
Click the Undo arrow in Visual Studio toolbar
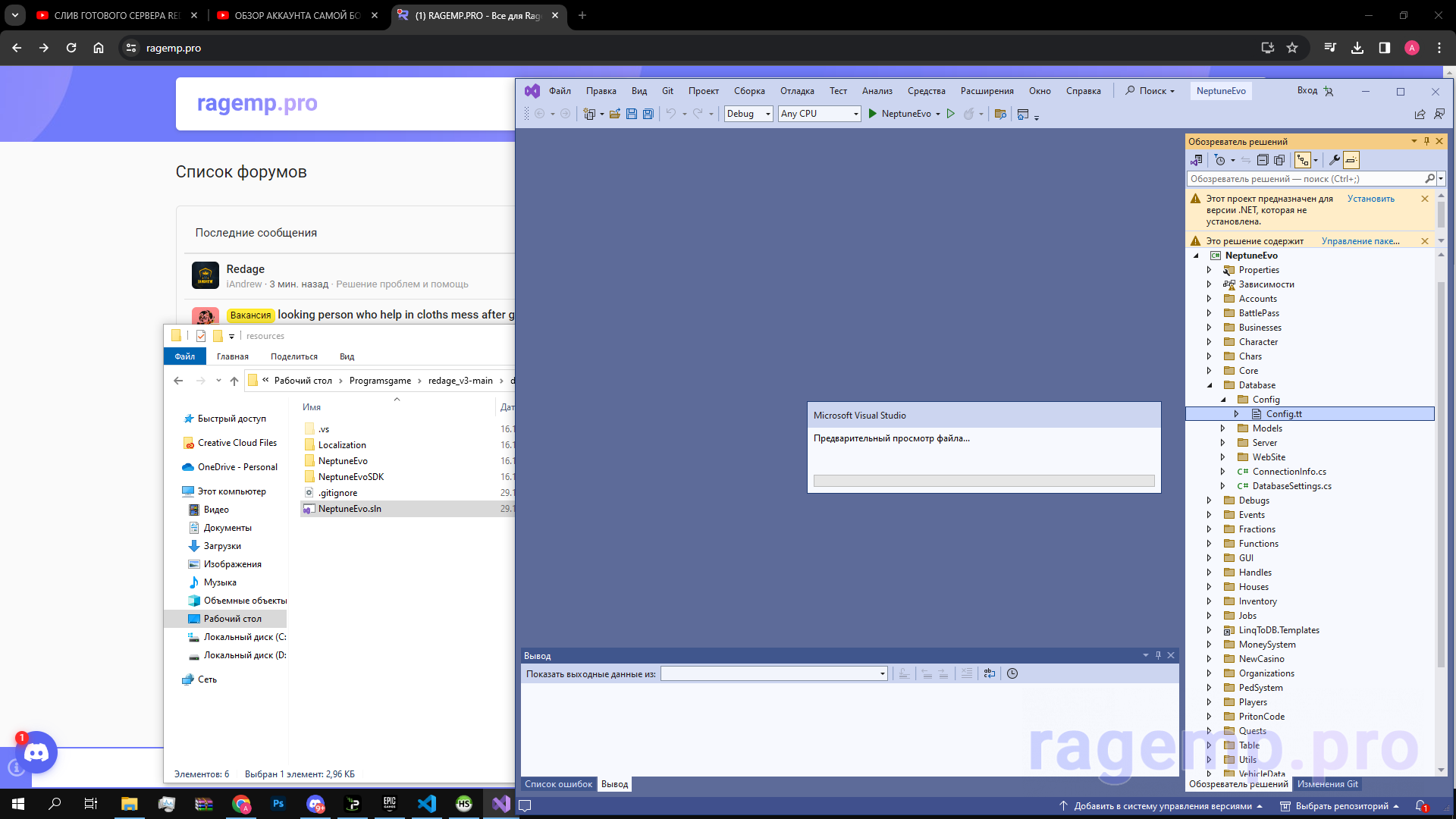pyautogui.click(x=670, y=114)
